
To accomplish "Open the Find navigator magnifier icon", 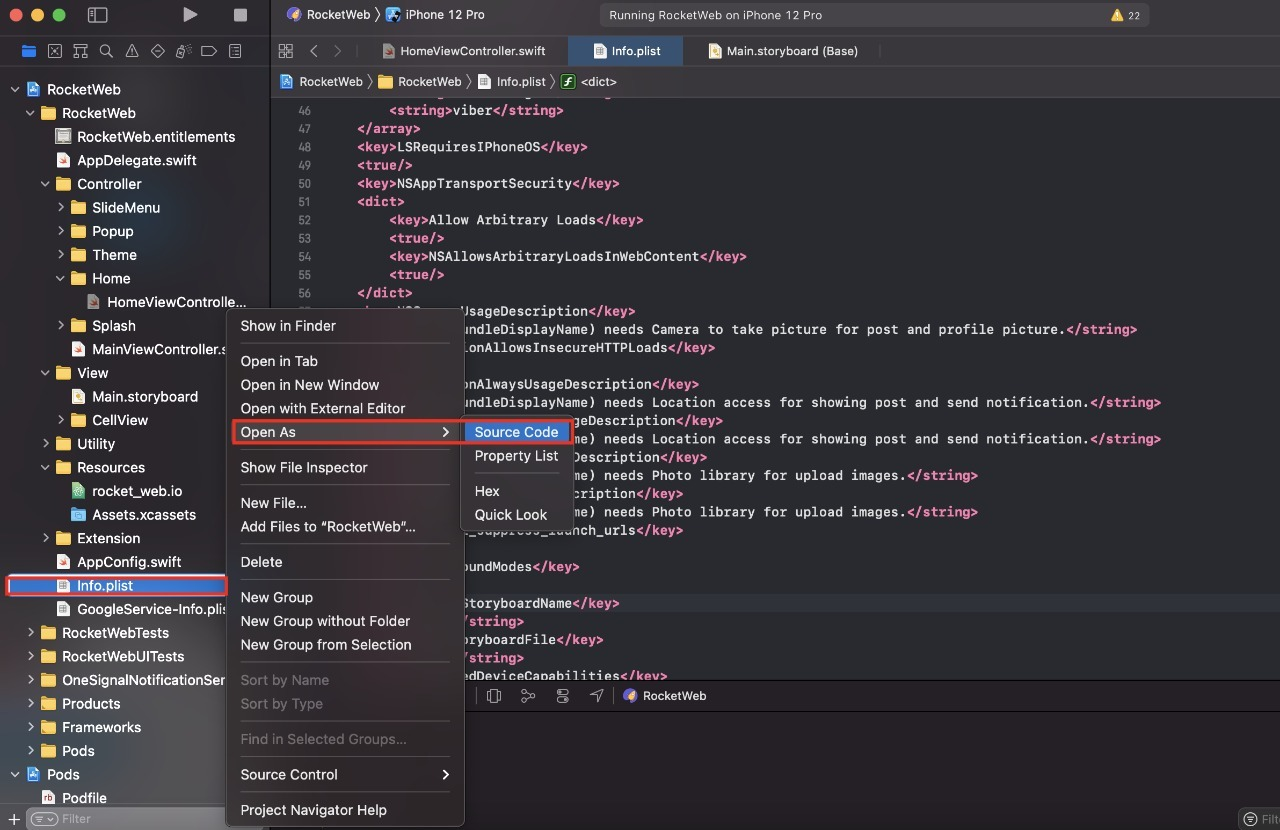I will [x=106, y=51].
